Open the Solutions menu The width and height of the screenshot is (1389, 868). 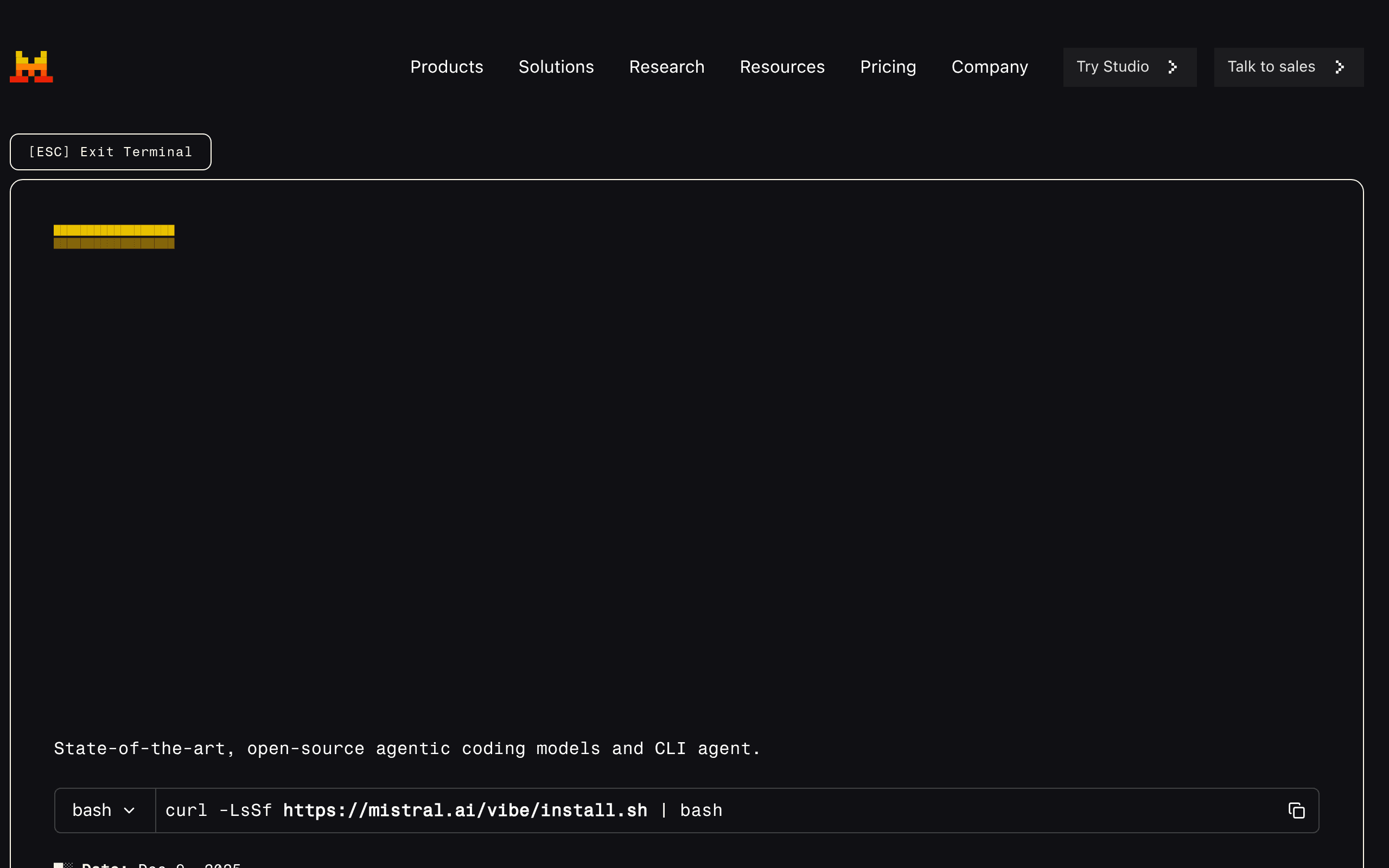(556, 67)
